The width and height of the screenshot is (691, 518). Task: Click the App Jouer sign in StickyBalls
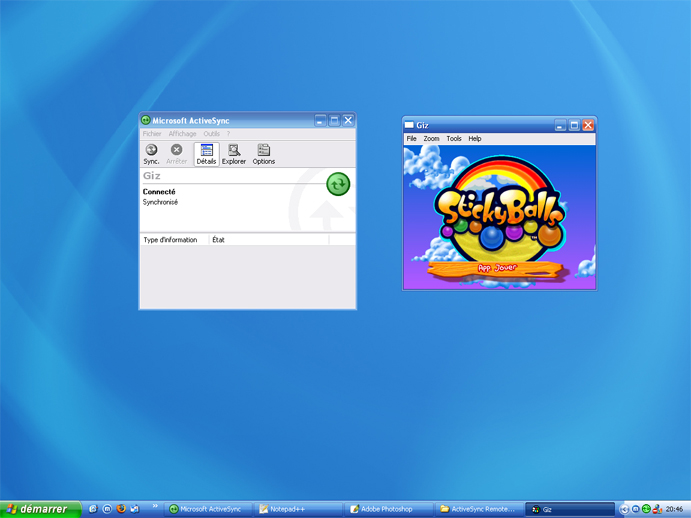497,268
